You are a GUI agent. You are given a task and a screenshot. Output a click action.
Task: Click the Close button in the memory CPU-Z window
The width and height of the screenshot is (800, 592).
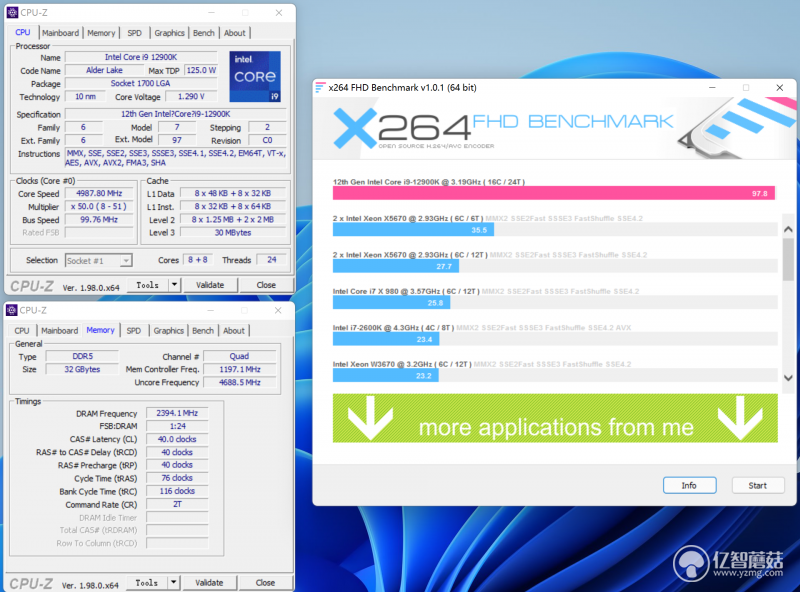(x=265, y=582)
